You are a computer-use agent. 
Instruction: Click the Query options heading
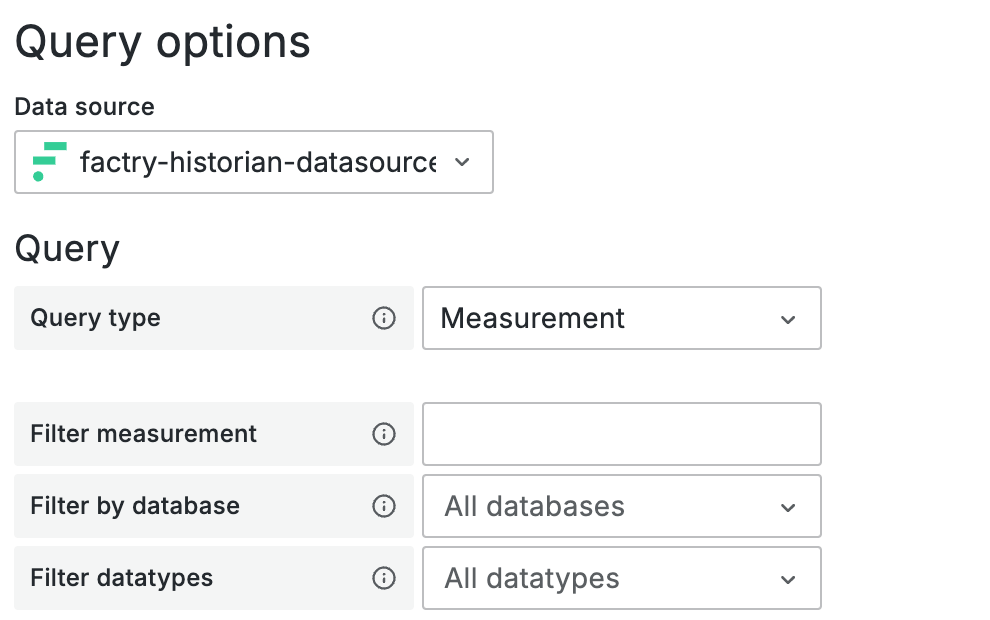[162, 43]
